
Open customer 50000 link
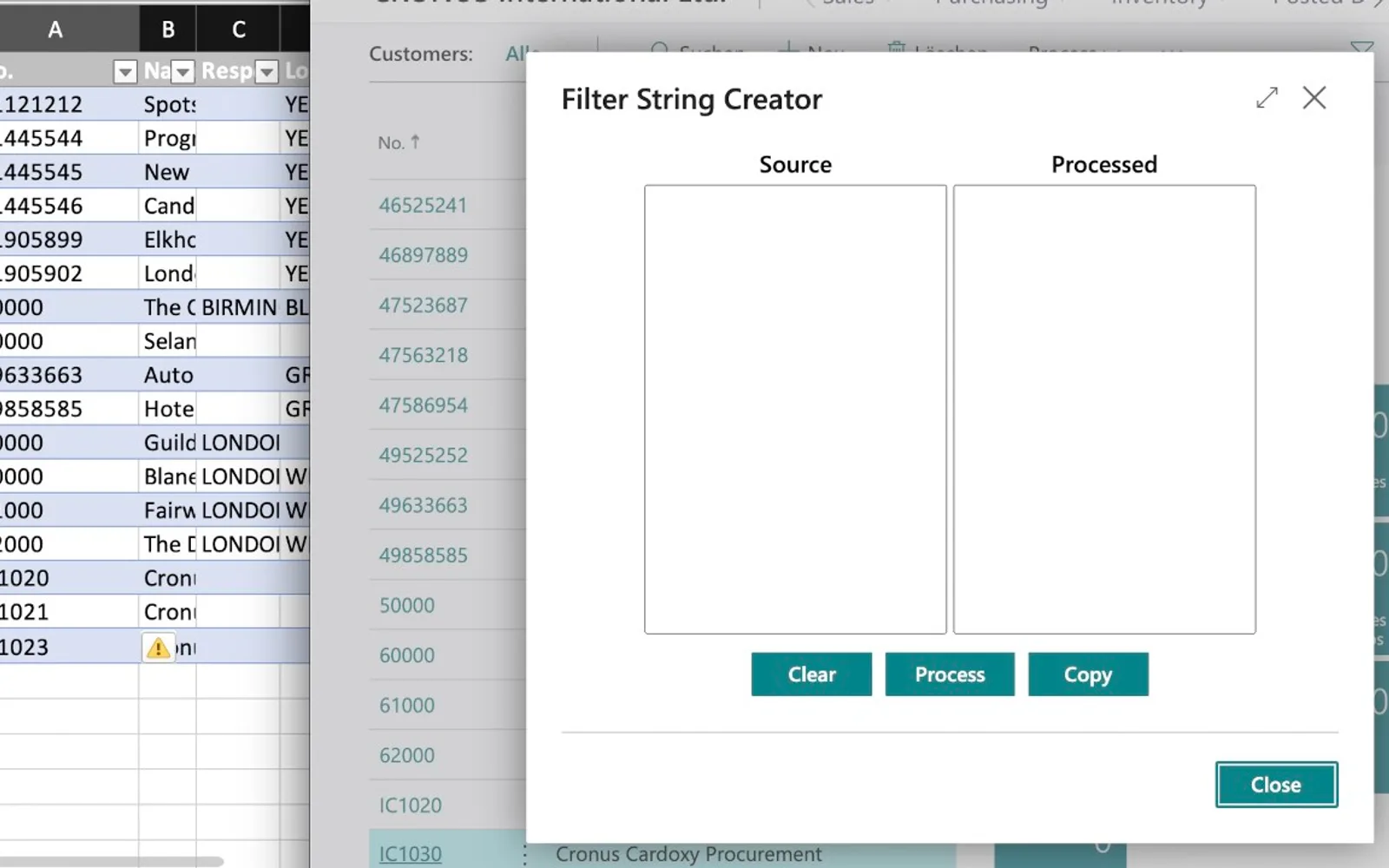[x=406, y=605]
